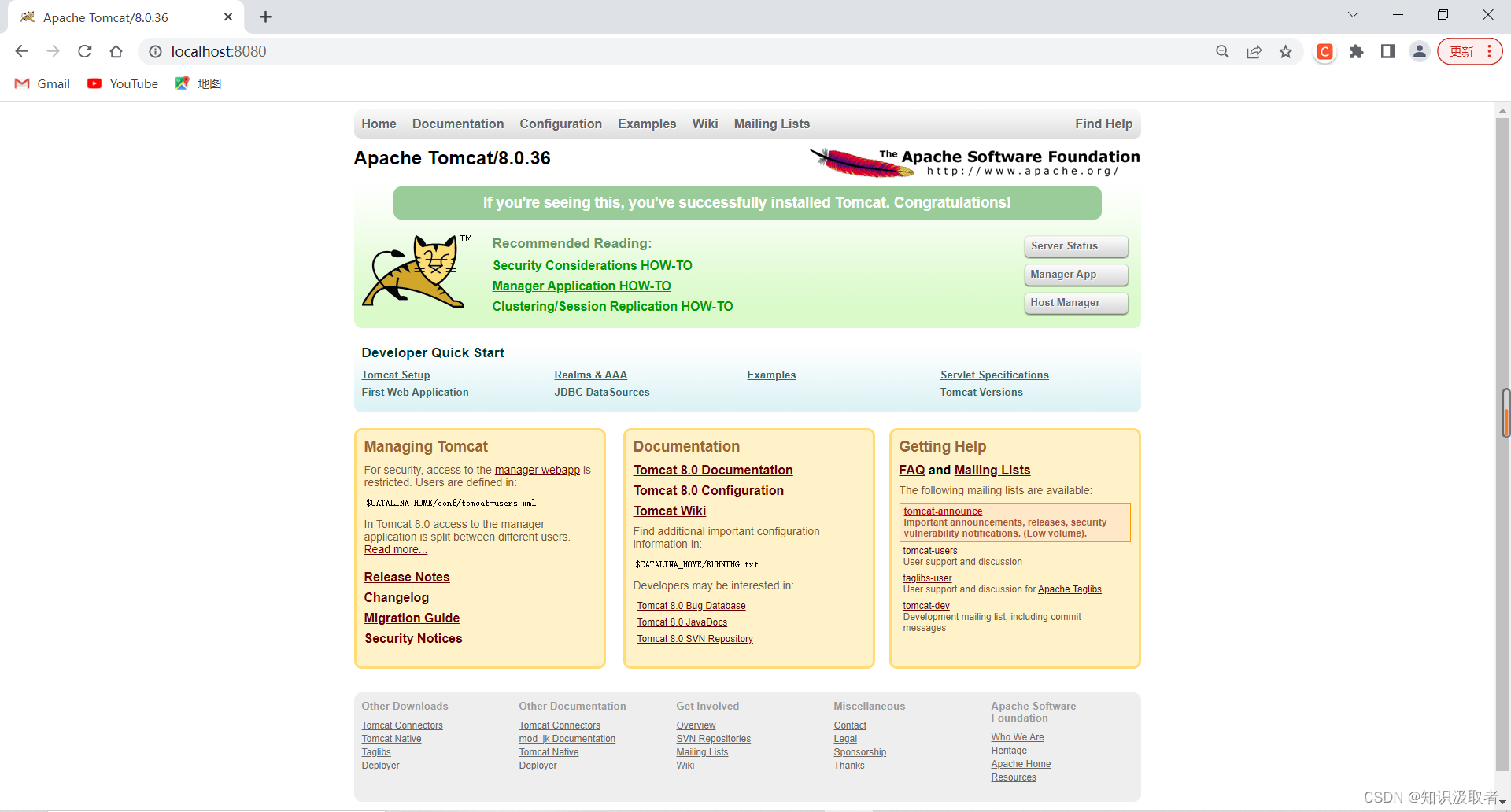Click the Host Manager button
The image size is (1511, 812).
(x=1076, y=303)
